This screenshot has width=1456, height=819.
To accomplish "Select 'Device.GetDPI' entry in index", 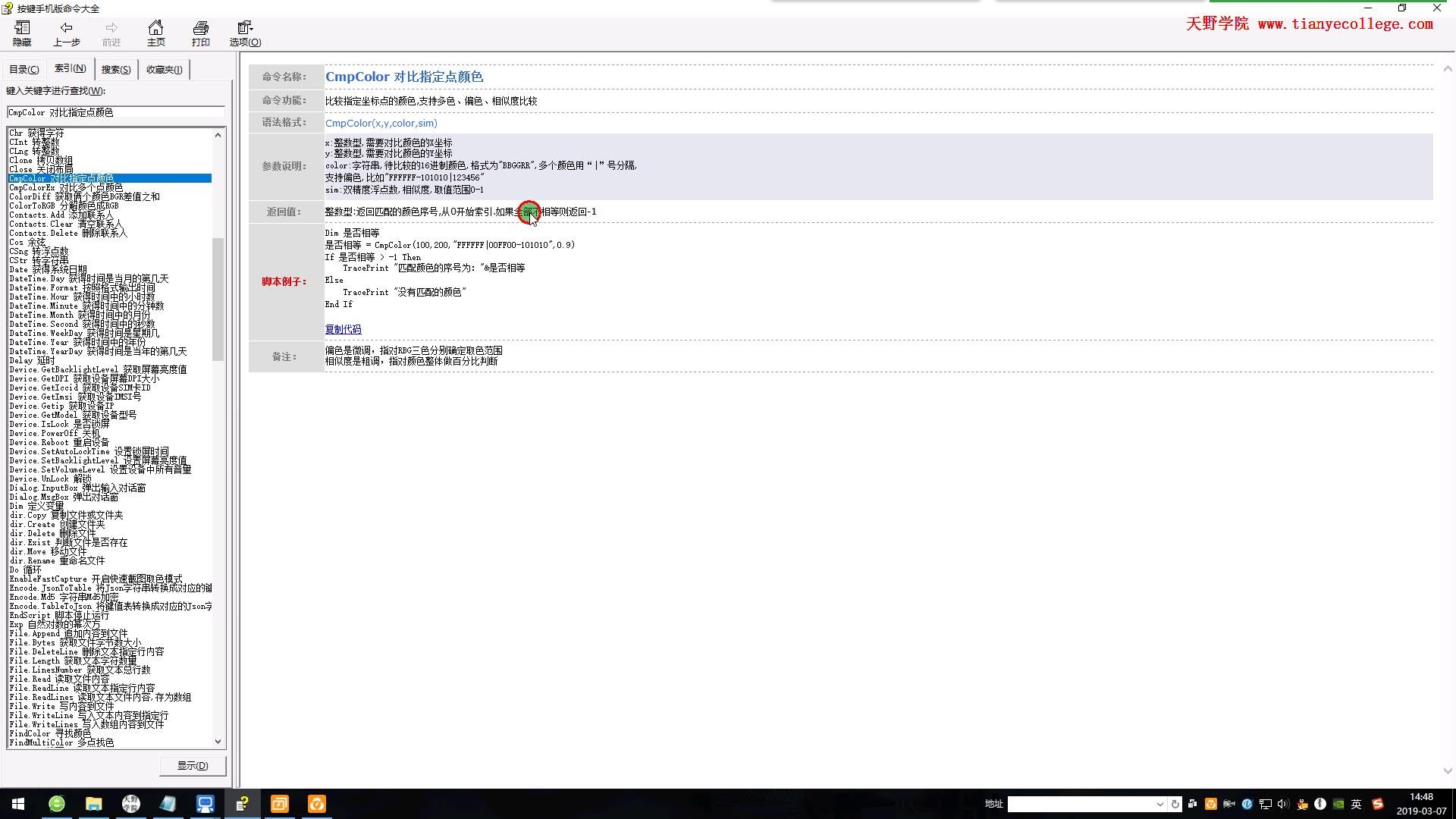I will tap(84, 378).
